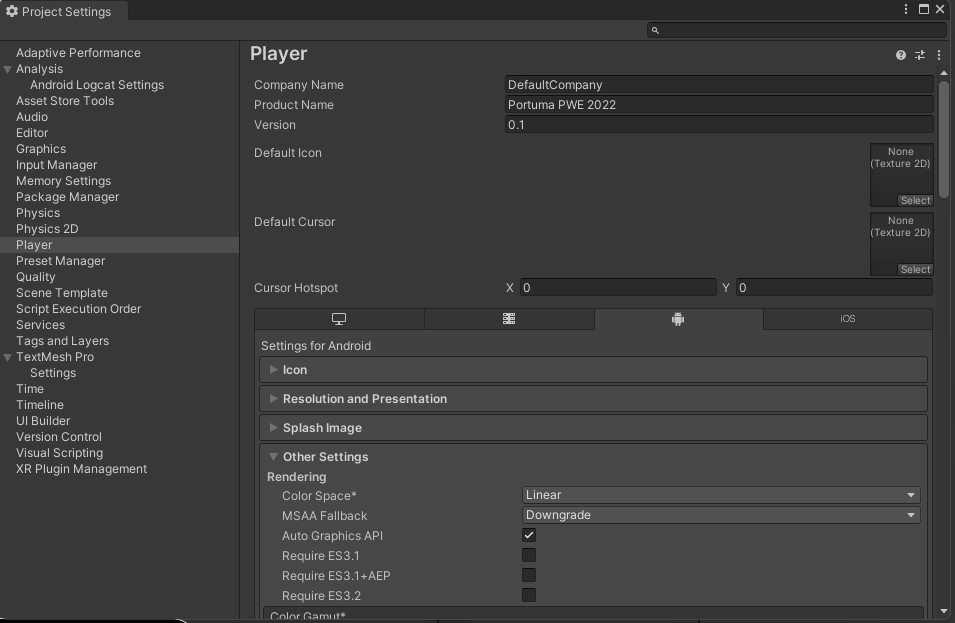Maximize the Project Settings window
Screen dimensions: 955x623
point(923,9)
